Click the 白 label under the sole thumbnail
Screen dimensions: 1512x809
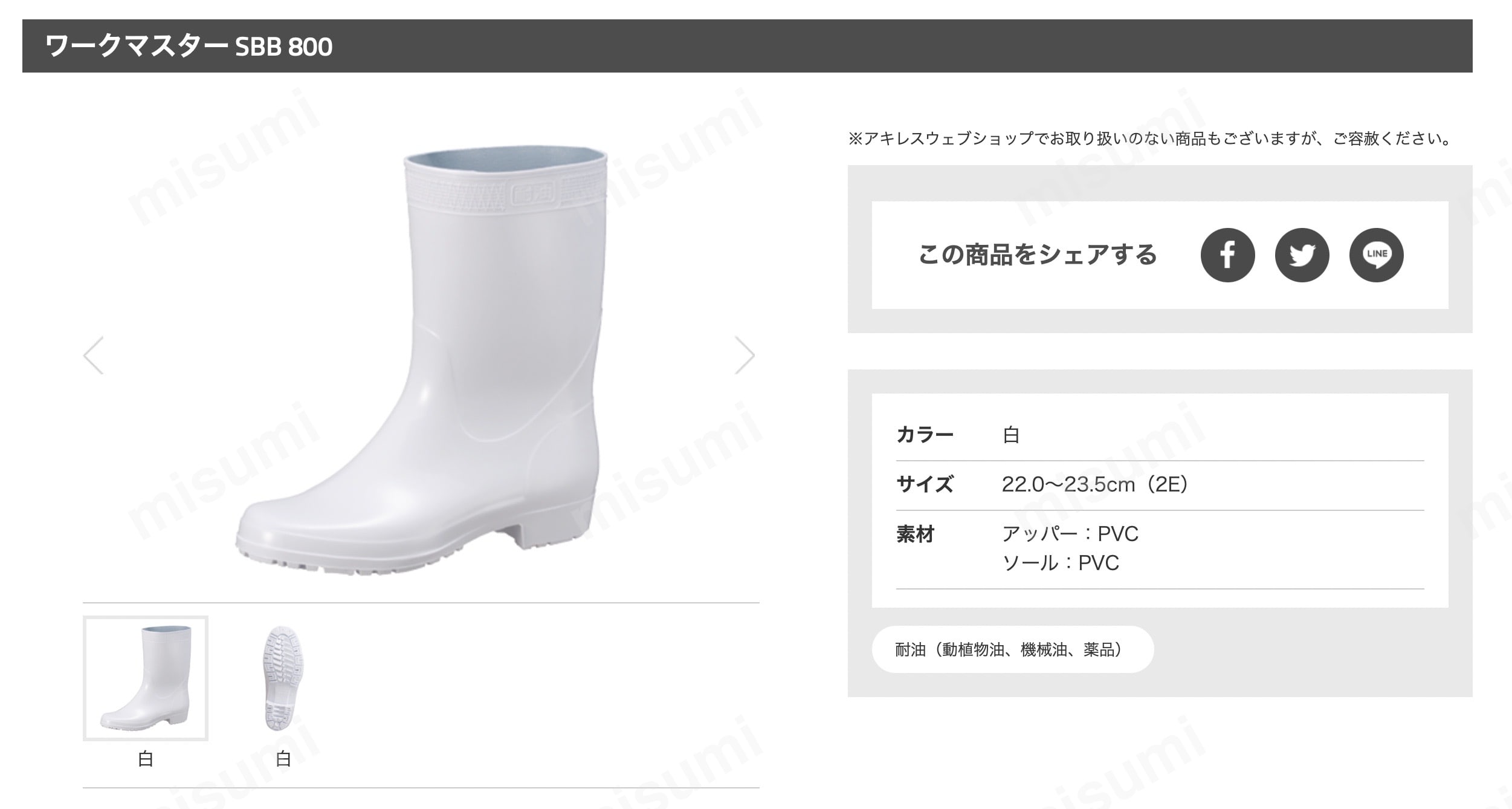point(283,759)
